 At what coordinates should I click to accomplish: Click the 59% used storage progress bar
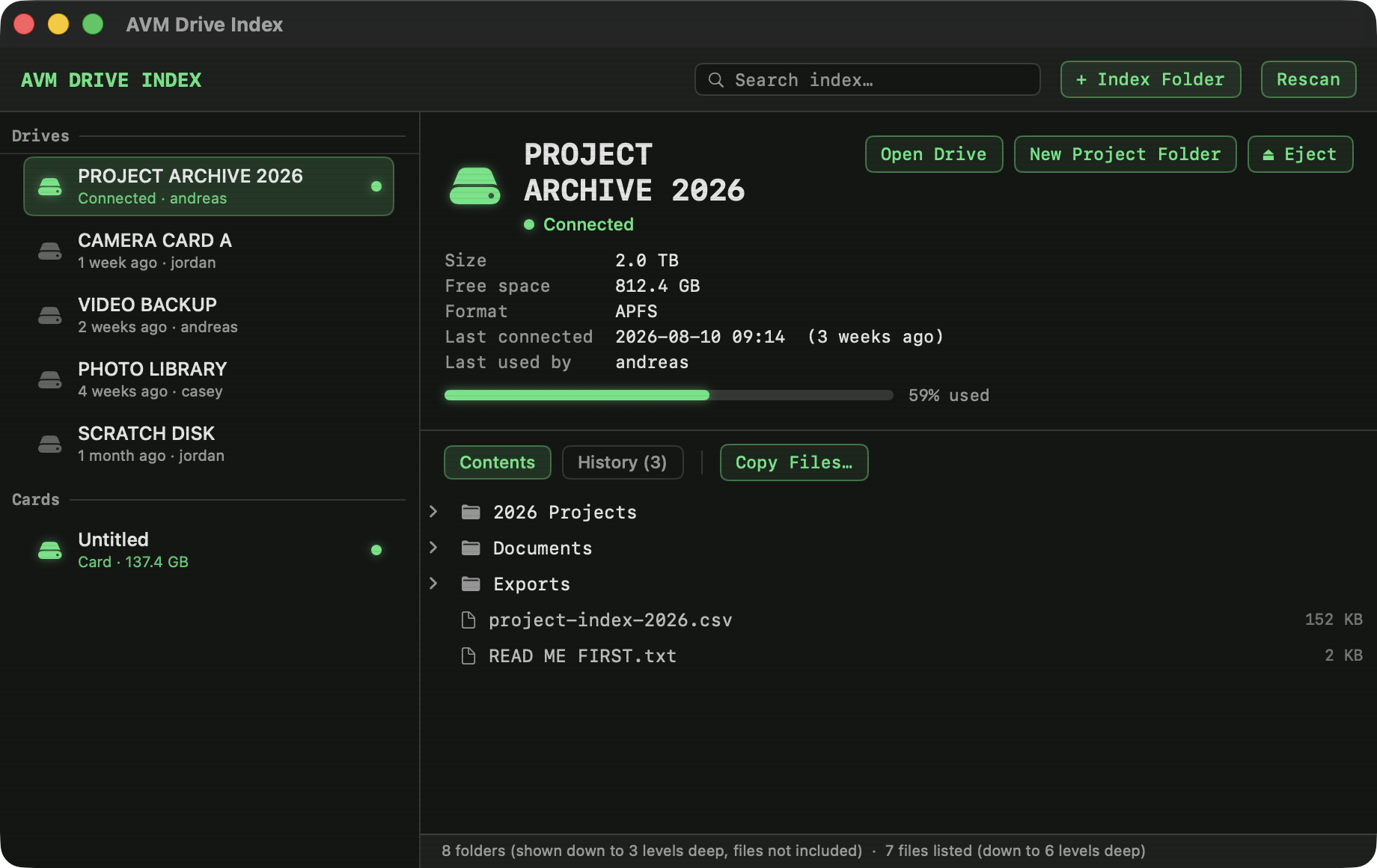point(669,395)
